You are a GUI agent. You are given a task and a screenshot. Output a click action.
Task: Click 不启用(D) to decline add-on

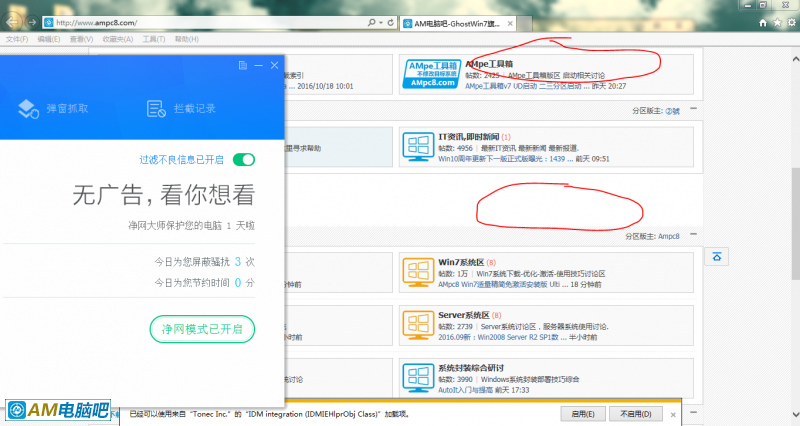[635, 414]
